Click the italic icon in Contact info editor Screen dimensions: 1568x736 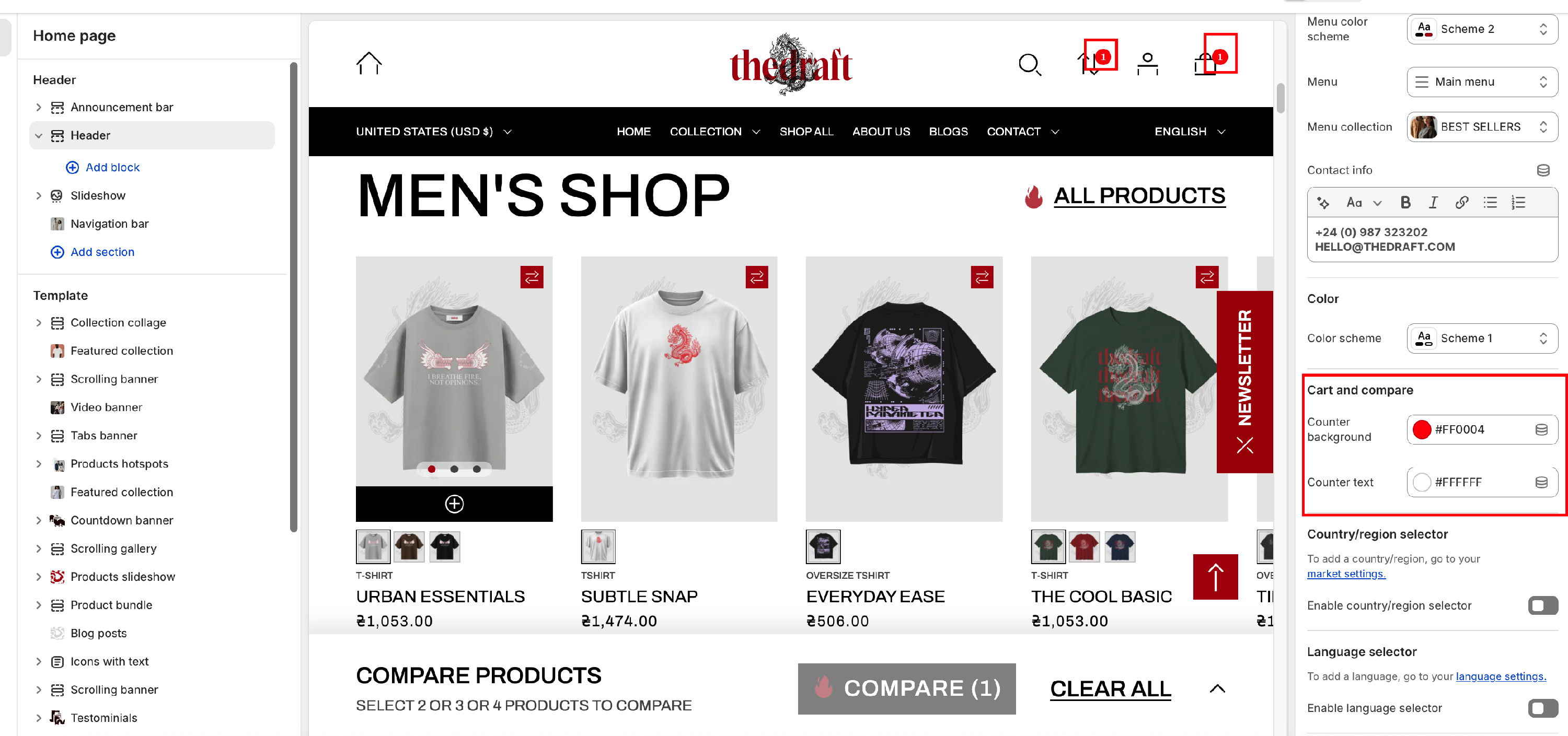coord(1433,203)
